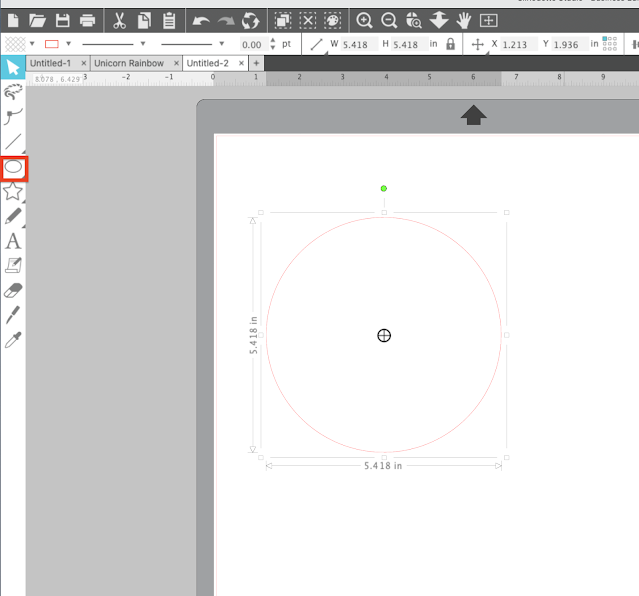The height and width of the screenshot is (596, 639).
Task: Select the Knife tool
Action: (13, 315)
